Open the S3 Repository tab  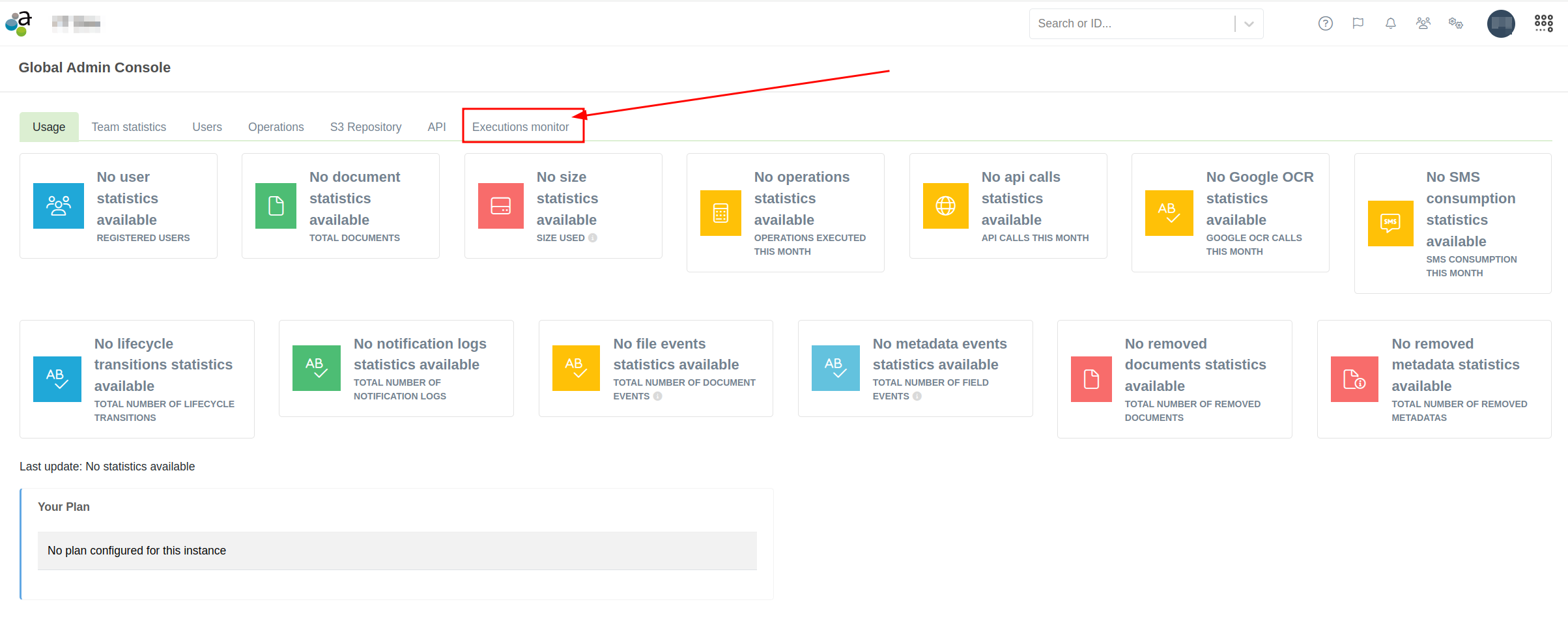point(365,127)
